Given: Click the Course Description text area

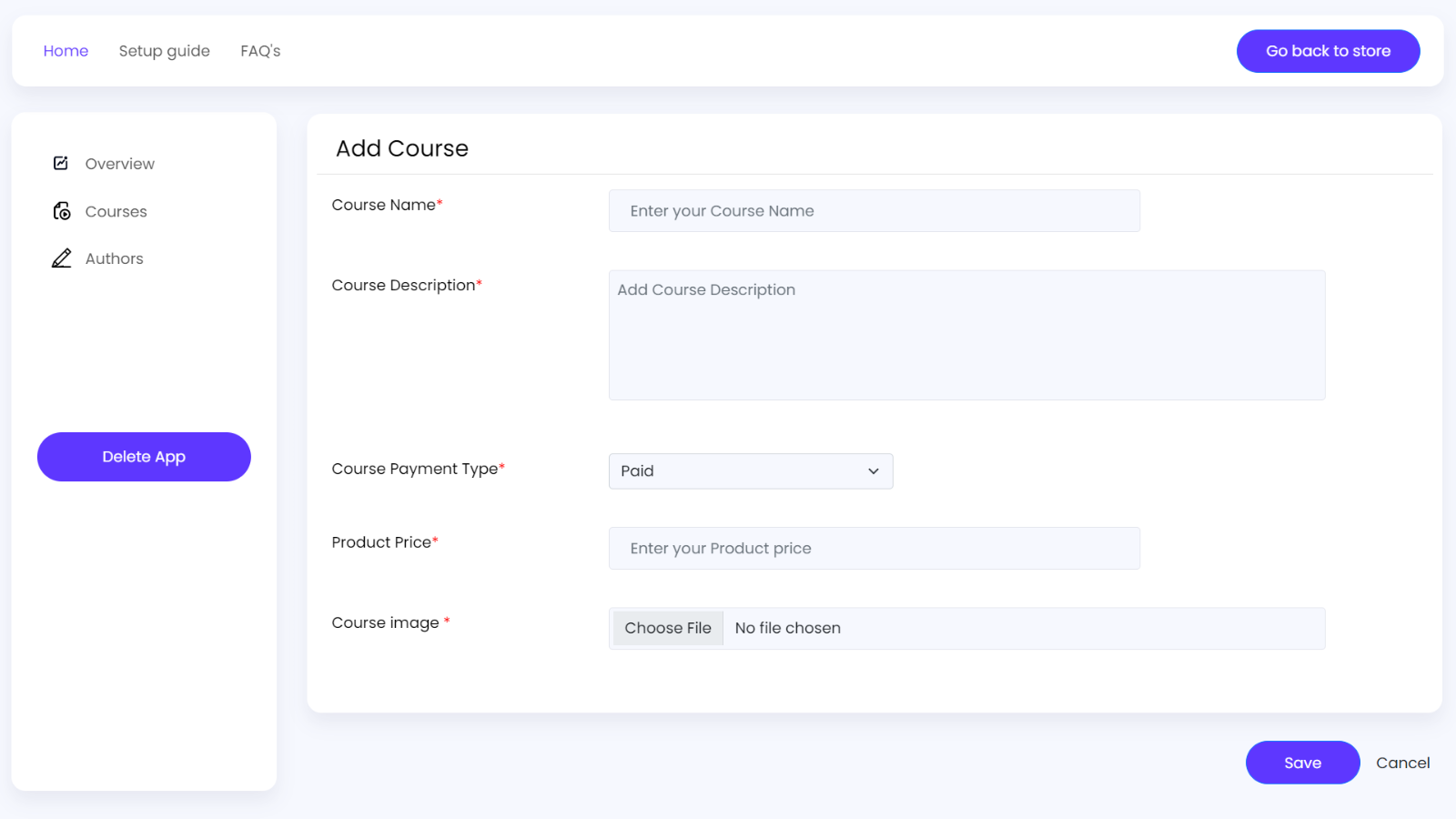Looking at the screenshot, I should pyautogui.click(x=966, y=335).
